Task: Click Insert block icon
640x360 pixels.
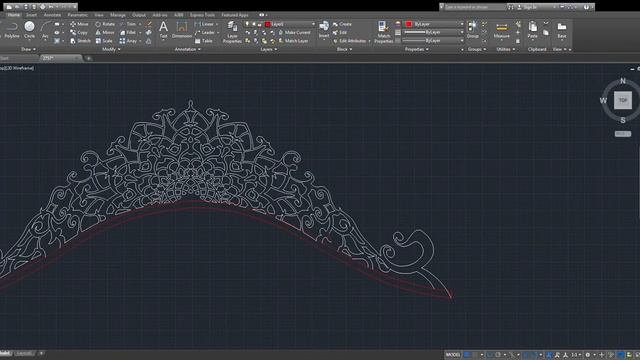Action: [324, 29]
